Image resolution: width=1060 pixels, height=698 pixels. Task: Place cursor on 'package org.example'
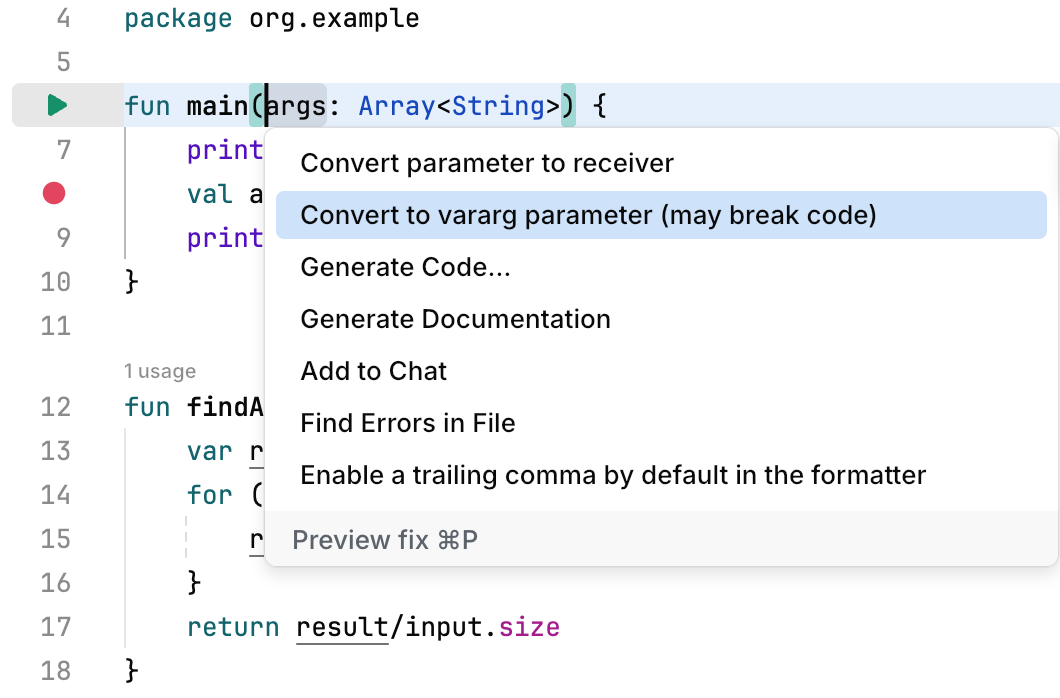[270, 17]
